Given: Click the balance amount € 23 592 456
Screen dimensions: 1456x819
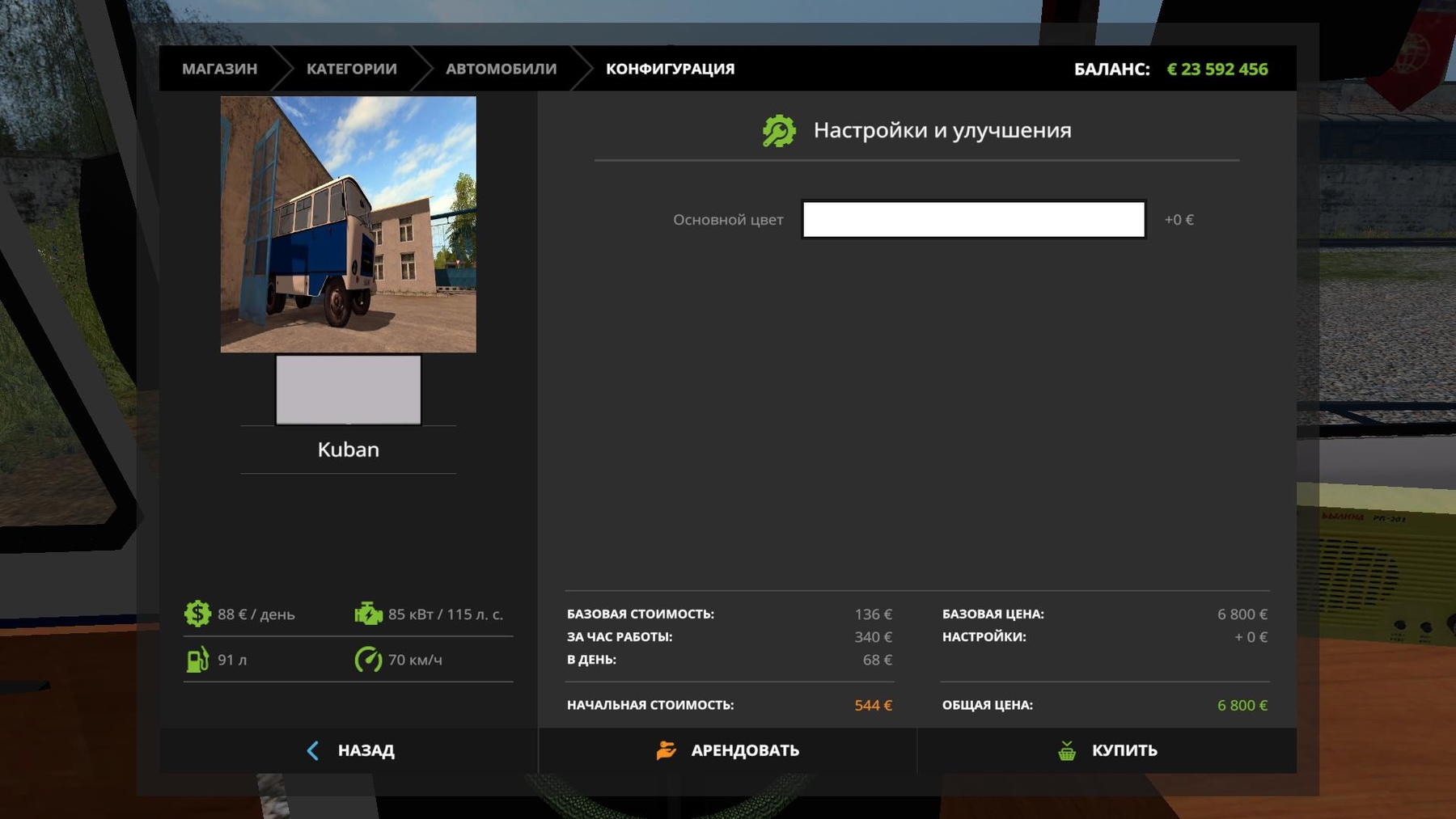Looking at the screenshot, I should tap(1217, 69).
